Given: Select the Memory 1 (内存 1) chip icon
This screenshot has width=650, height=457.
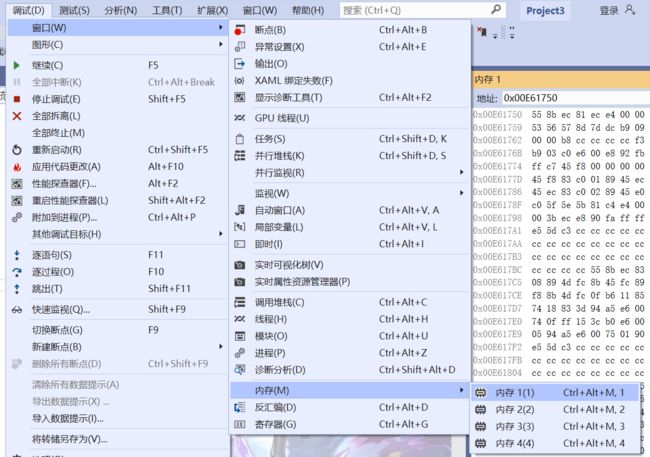Looking at the screenshot, I should 480,393.
